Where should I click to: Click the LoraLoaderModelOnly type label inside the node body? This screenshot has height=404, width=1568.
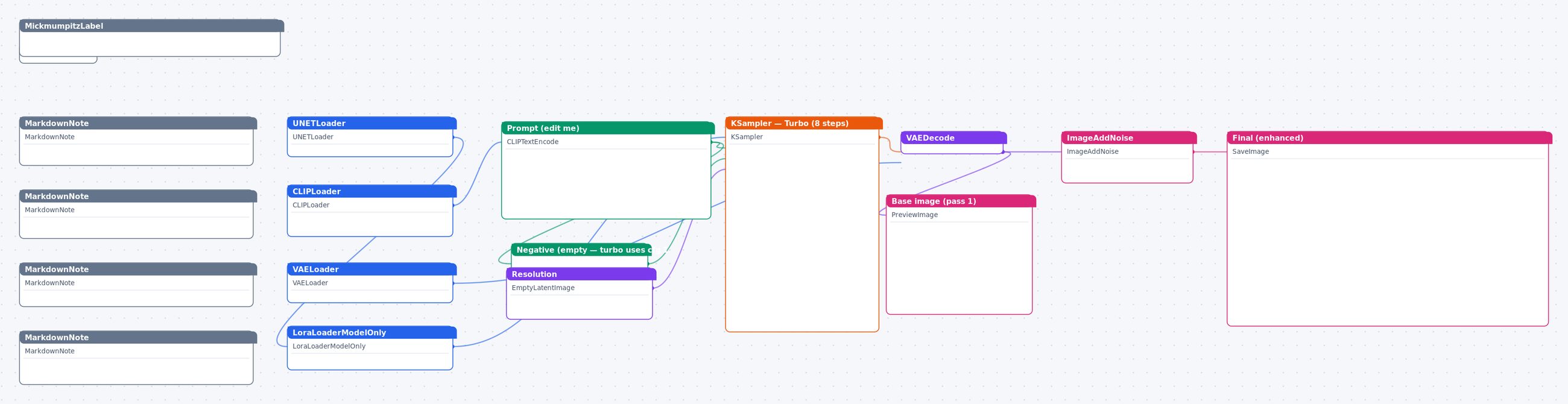click(329, 346)
